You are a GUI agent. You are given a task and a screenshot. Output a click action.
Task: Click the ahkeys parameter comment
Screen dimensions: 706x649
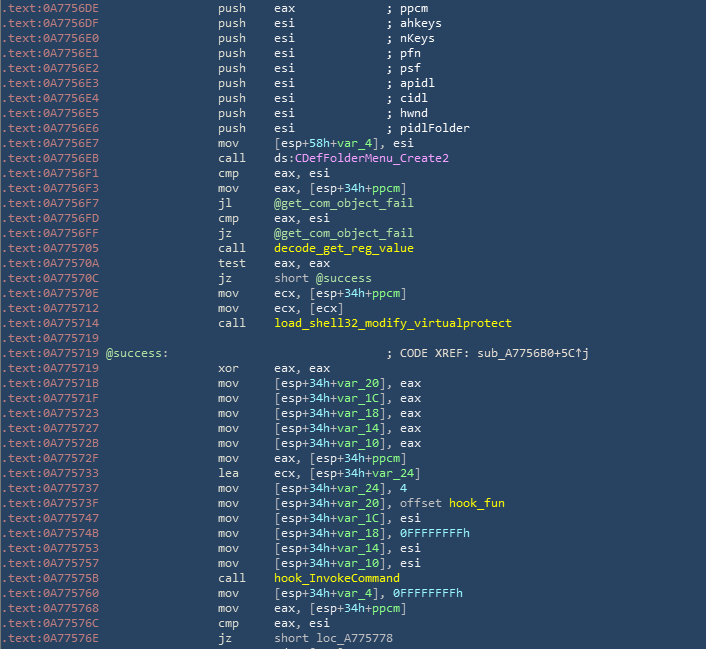[420, 23]
